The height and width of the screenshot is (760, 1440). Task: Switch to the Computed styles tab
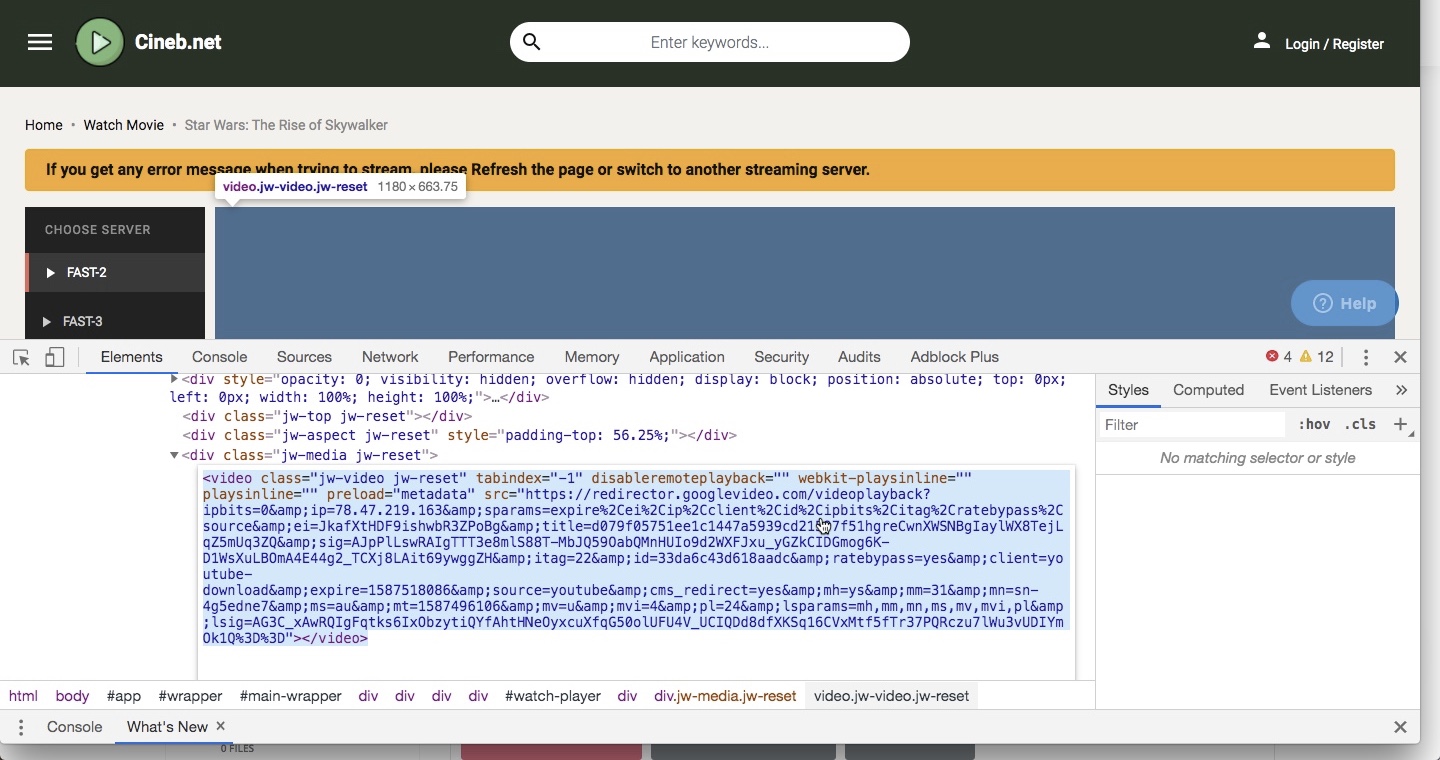coord(1208,390)
